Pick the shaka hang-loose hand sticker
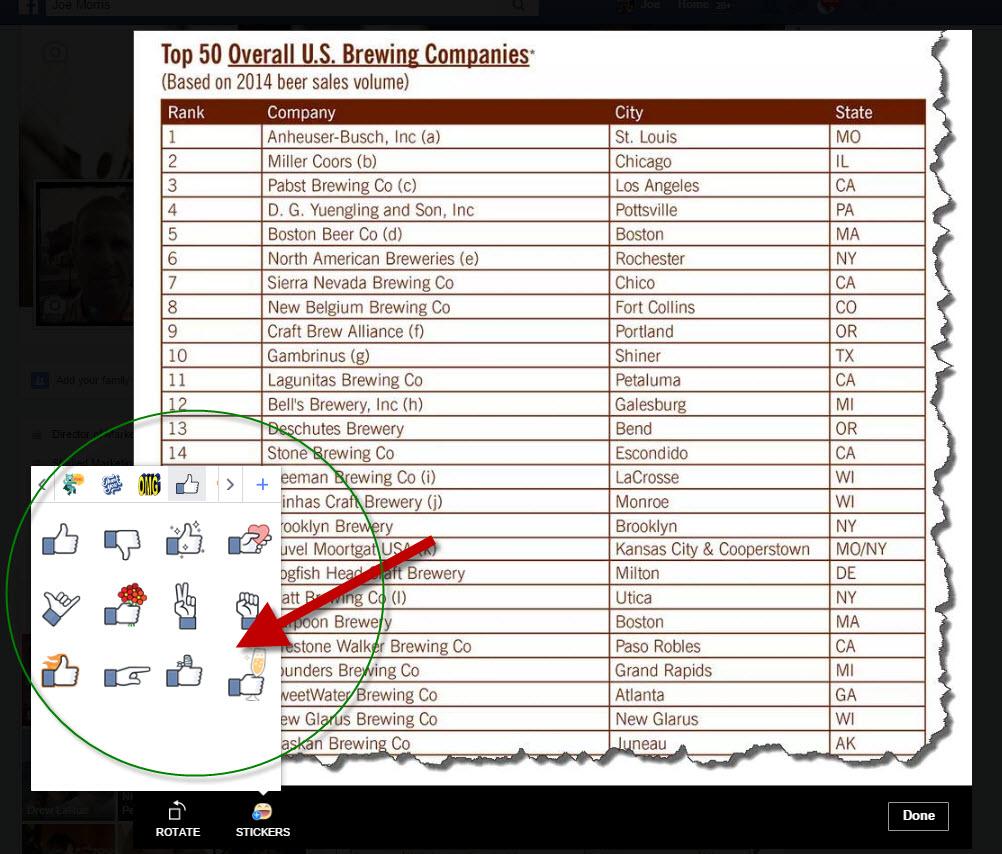Viewport: 1002px width, 854px height. [x=61, y=608]
